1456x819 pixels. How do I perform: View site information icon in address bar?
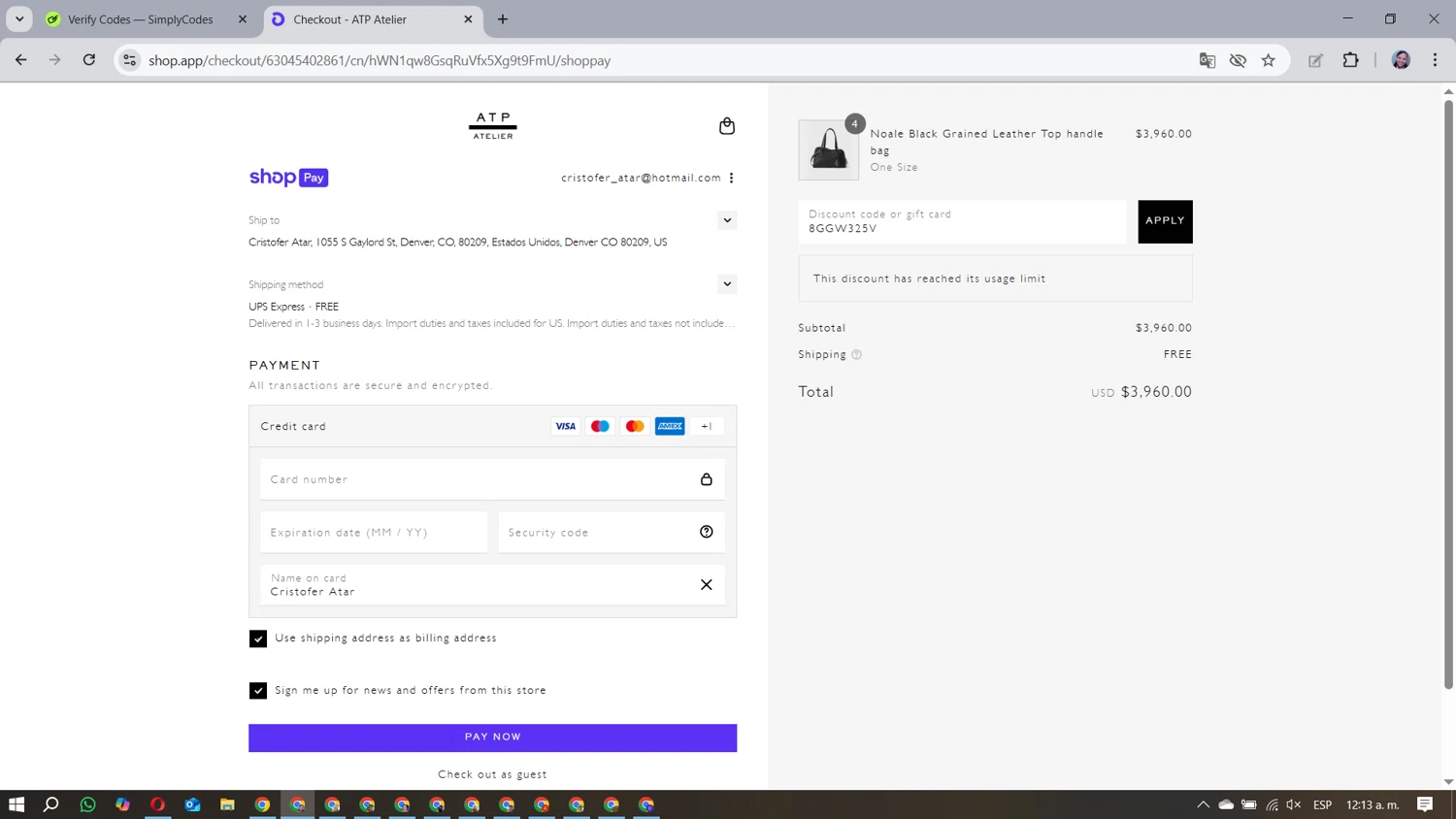click(x=129, y=60)
